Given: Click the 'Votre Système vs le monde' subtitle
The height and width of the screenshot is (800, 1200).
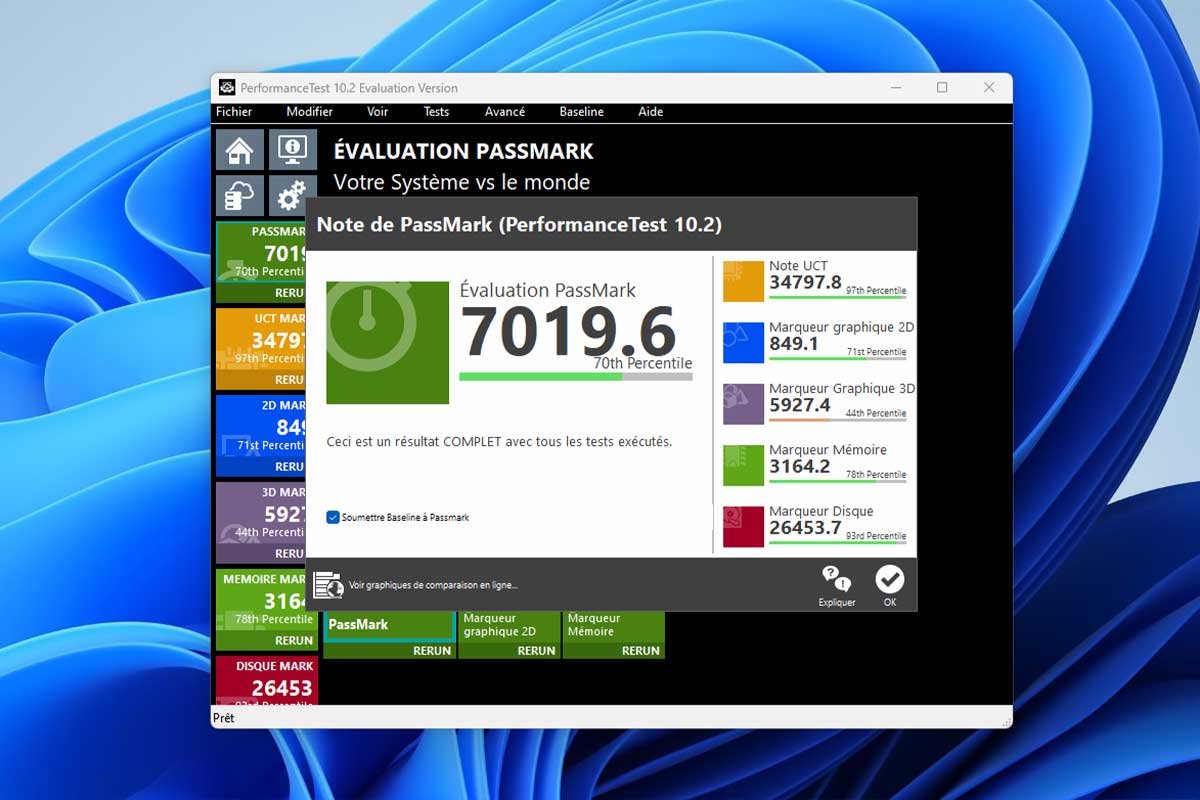Looking at the screenshot, I should (462, 182).
